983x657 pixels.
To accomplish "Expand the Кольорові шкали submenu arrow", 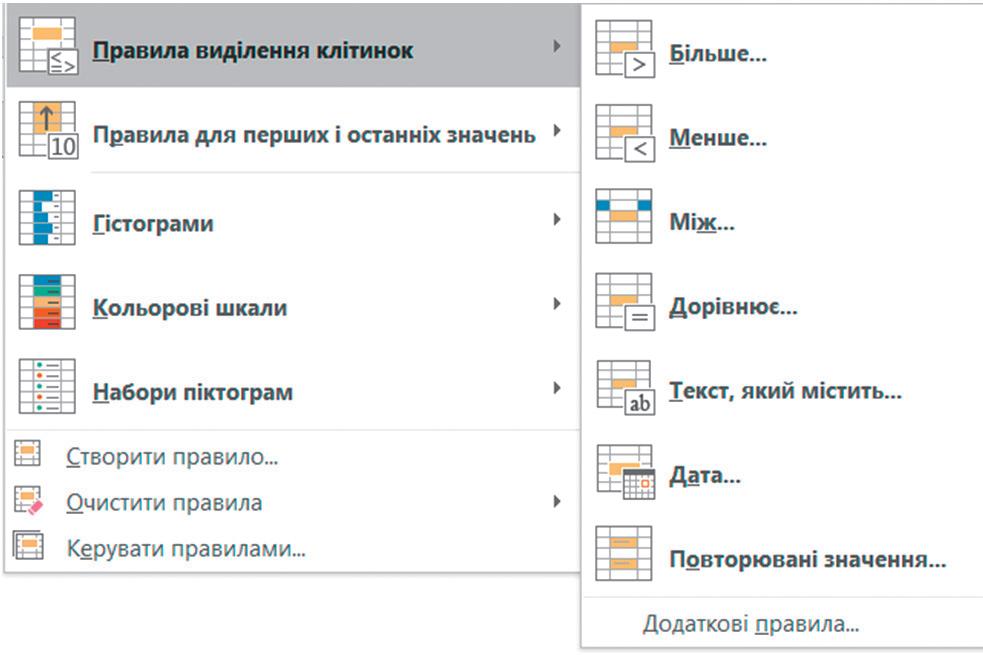I will pos(557,303).
